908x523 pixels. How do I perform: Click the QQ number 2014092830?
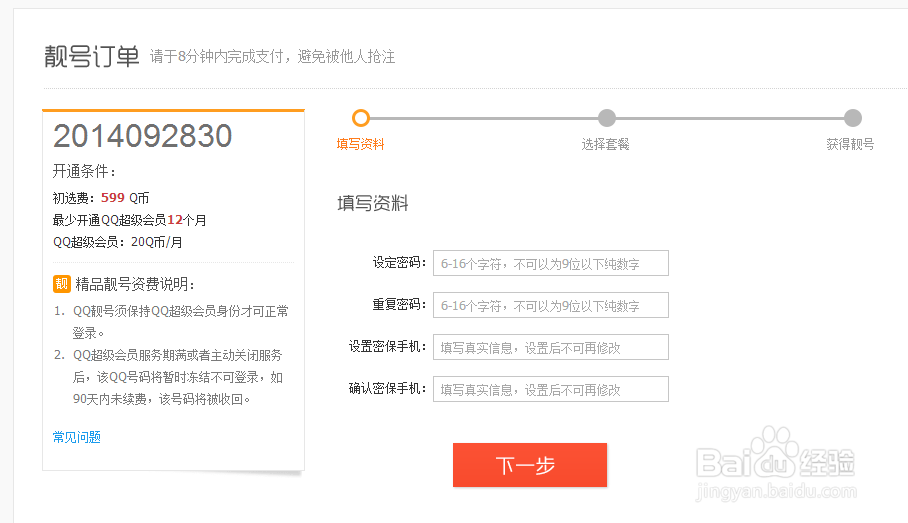[x=142, y=136]
